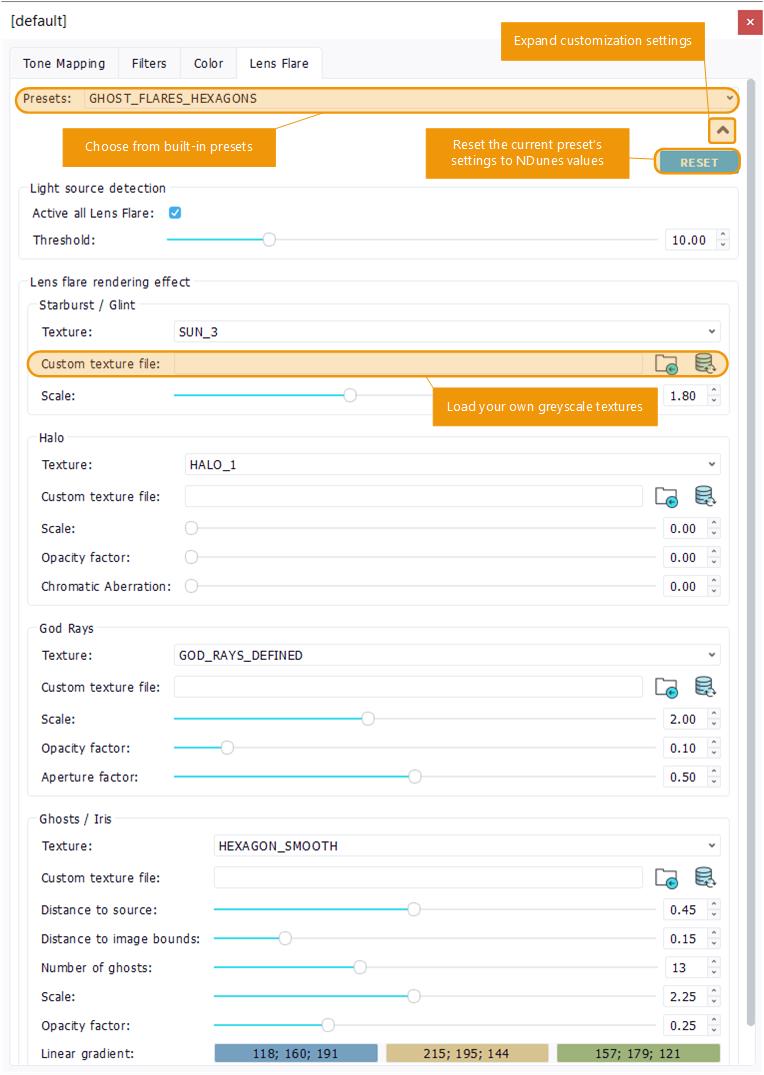Pick the blue linear gradient color swatch

[x=296, y=1054]
